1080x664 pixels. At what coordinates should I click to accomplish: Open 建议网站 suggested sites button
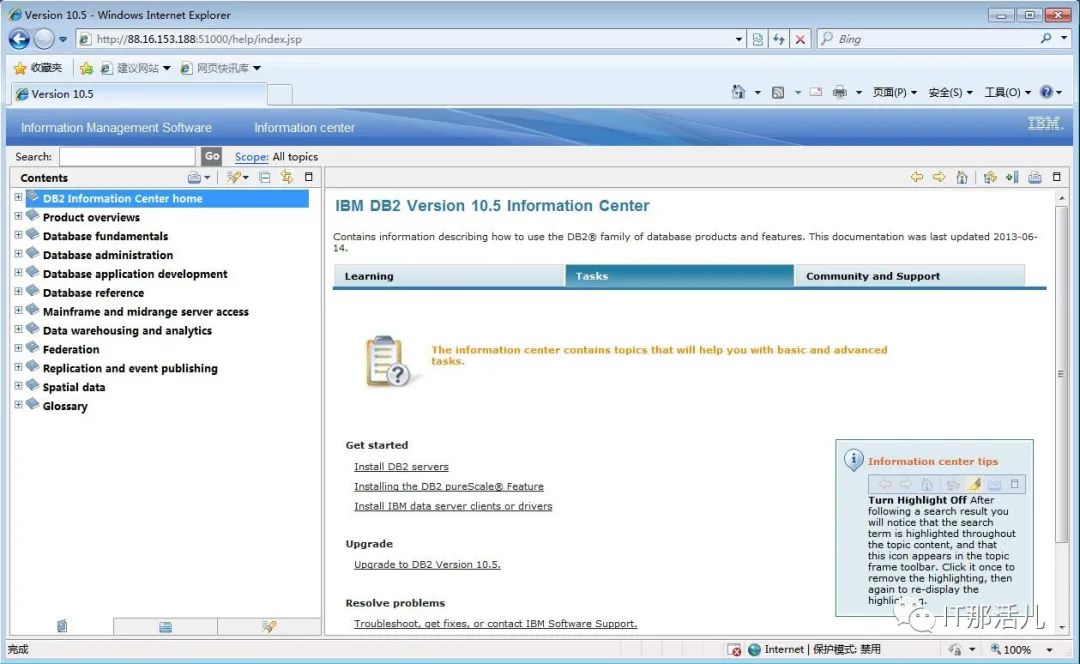[136, 68]
